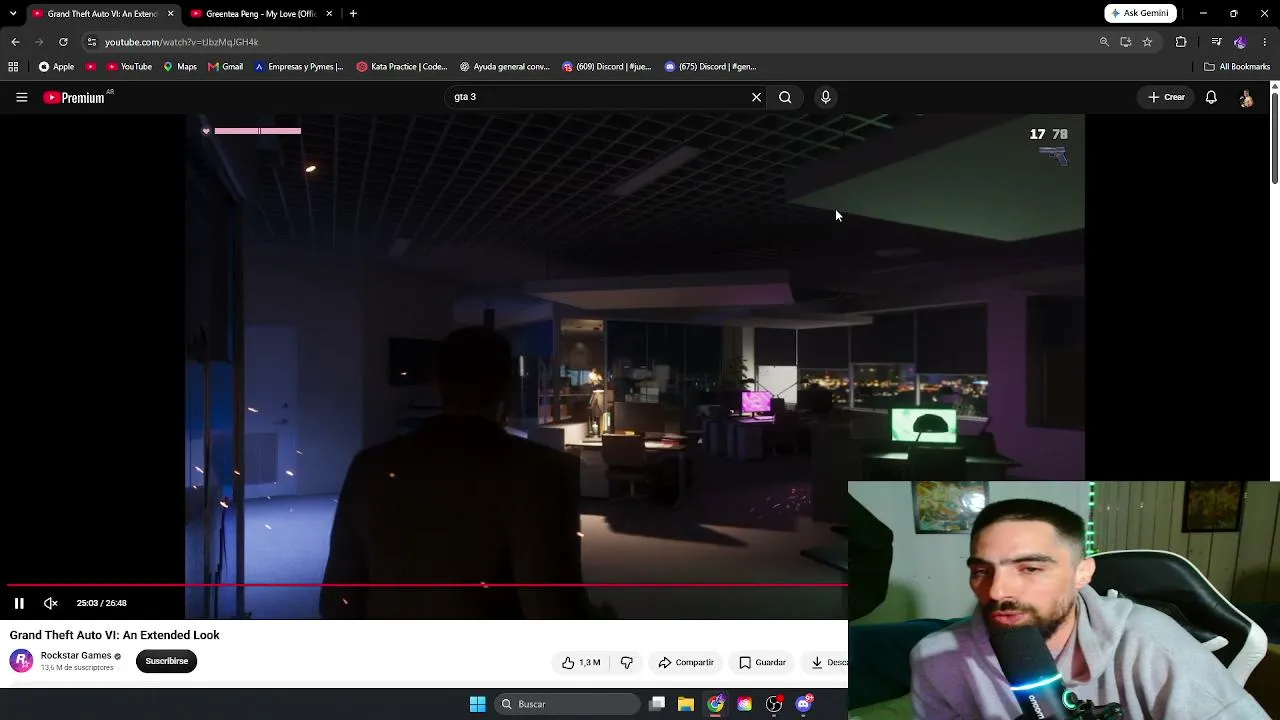Open the (609) Discord bookmark
The height and width of the screenshot is (720, 1280).
point(607,67)
